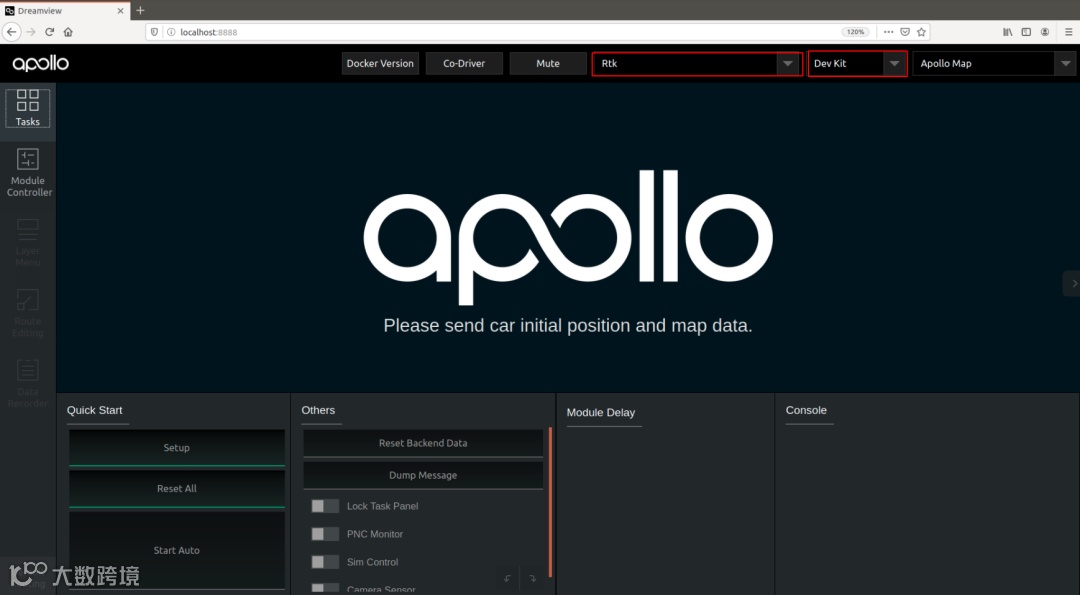Expand the right-side panel chevron
The height and width of the screenshot is (595, 1080).
pos(1073,283)
